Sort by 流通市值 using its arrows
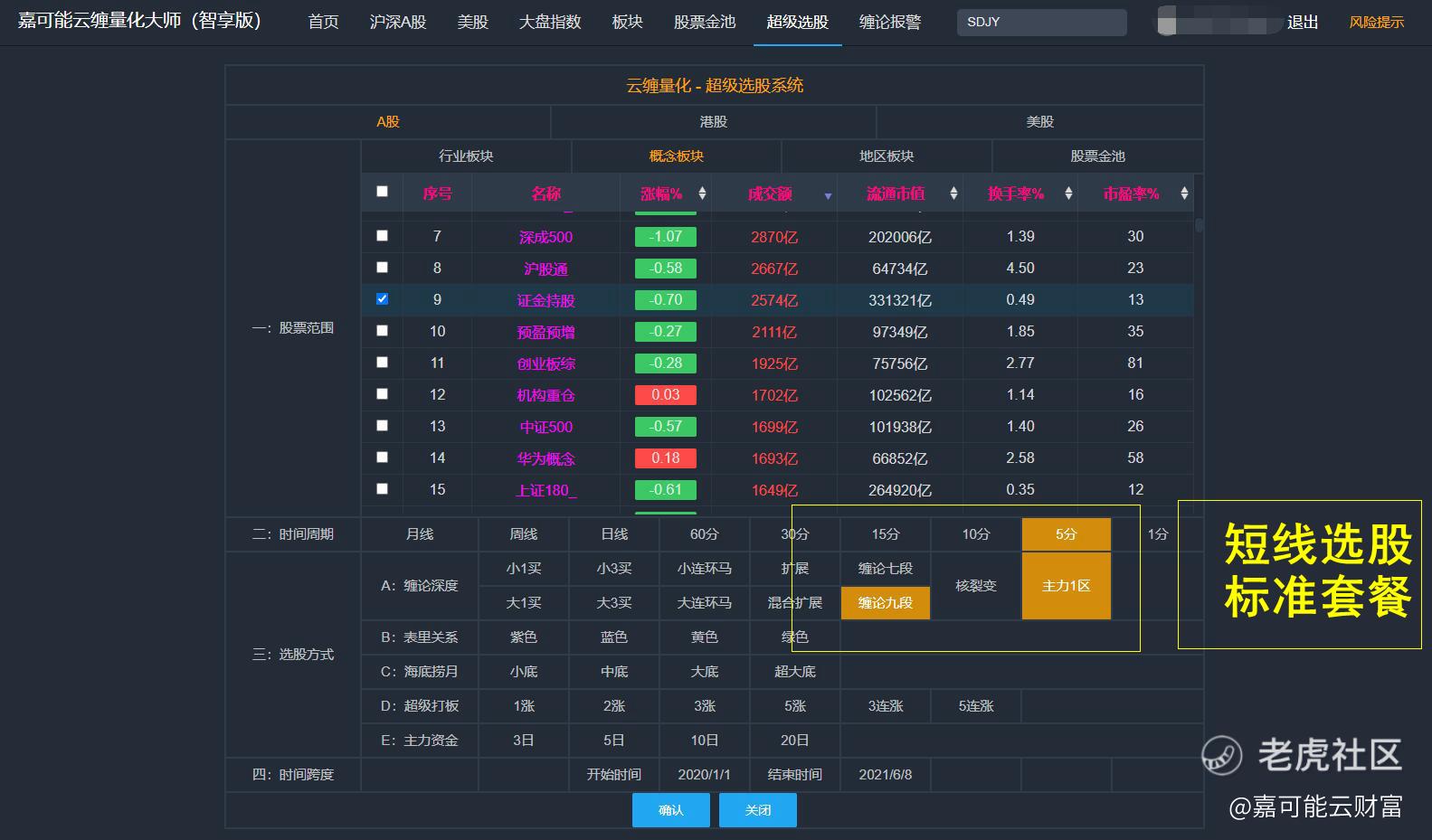The height and width of the screenshot is (840, 1432). [953, 193]
